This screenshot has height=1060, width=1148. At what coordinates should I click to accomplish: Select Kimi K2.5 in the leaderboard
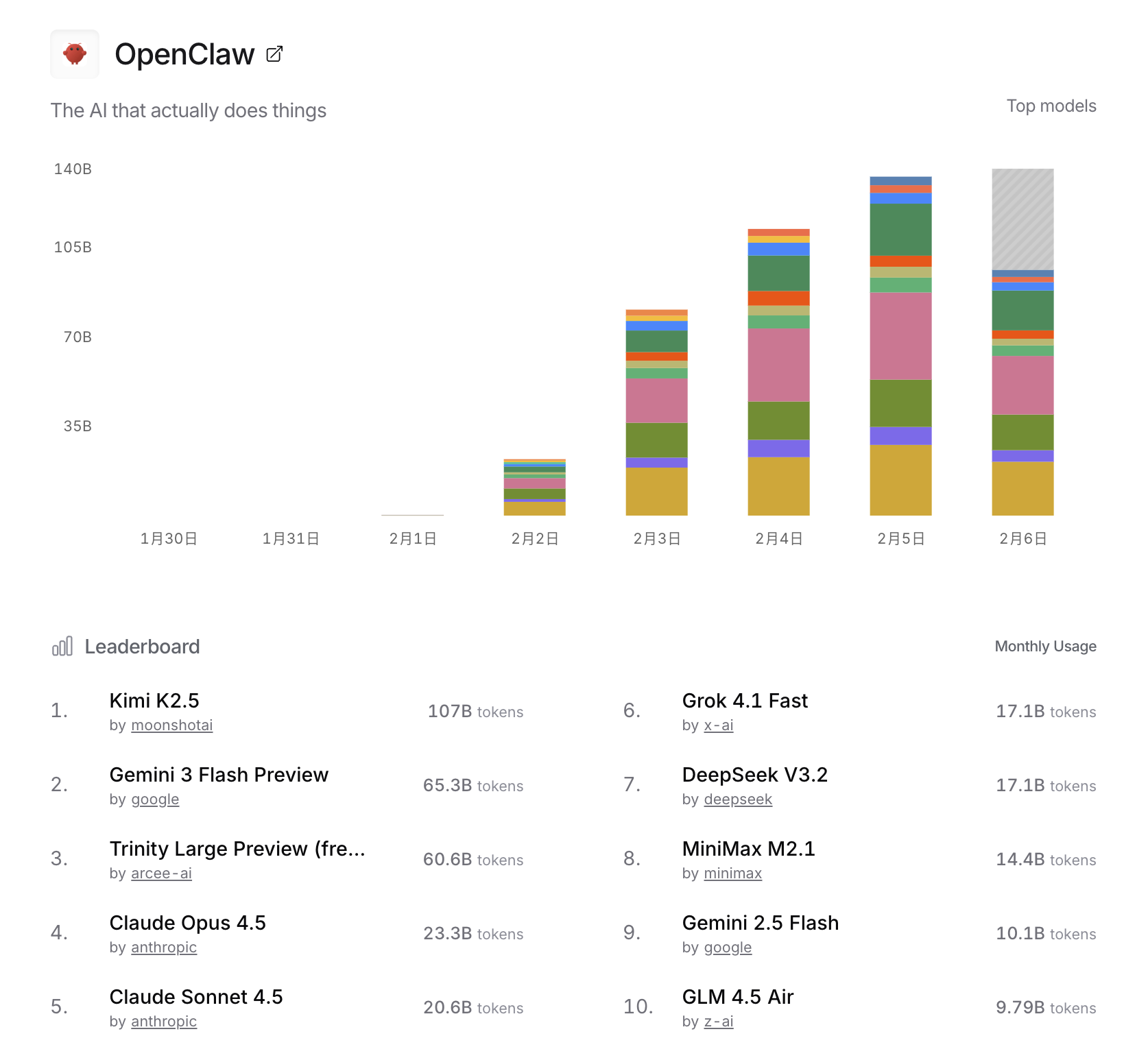(154, 701)
